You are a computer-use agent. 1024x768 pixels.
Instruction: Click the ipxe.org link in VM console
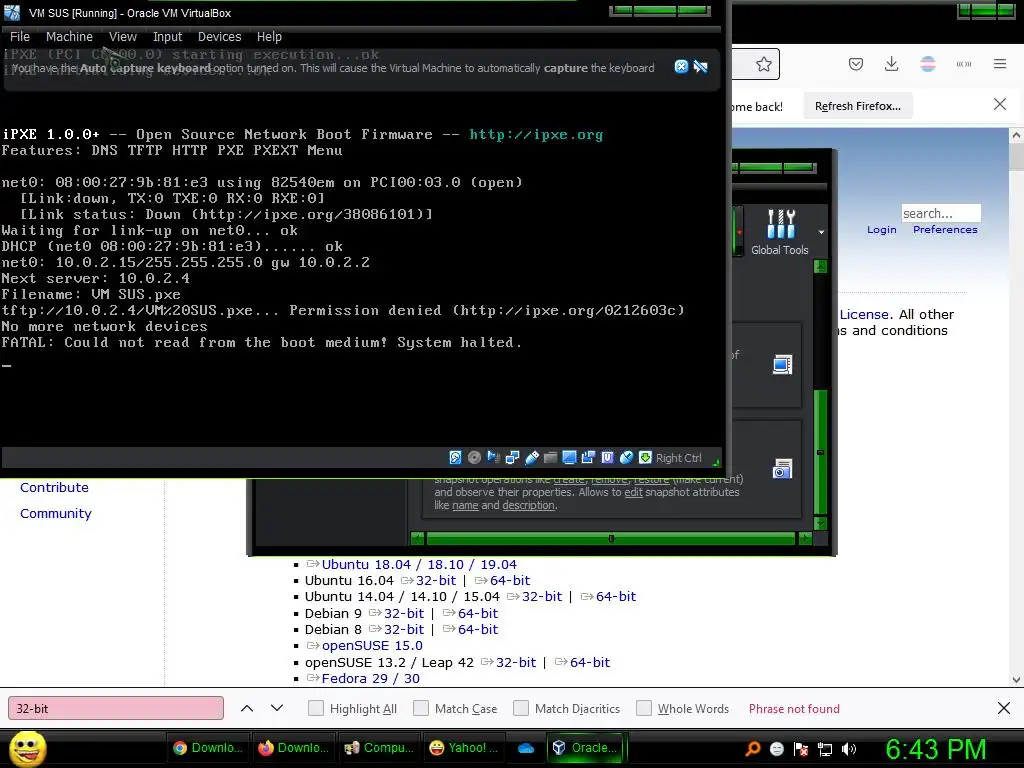pos(536,135)
